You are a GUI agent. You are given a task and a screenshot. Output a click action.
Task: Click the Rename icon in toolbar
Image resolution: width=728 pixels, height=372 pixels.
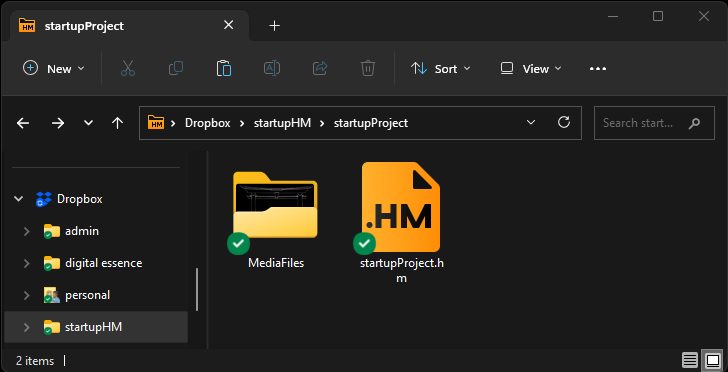272,69
